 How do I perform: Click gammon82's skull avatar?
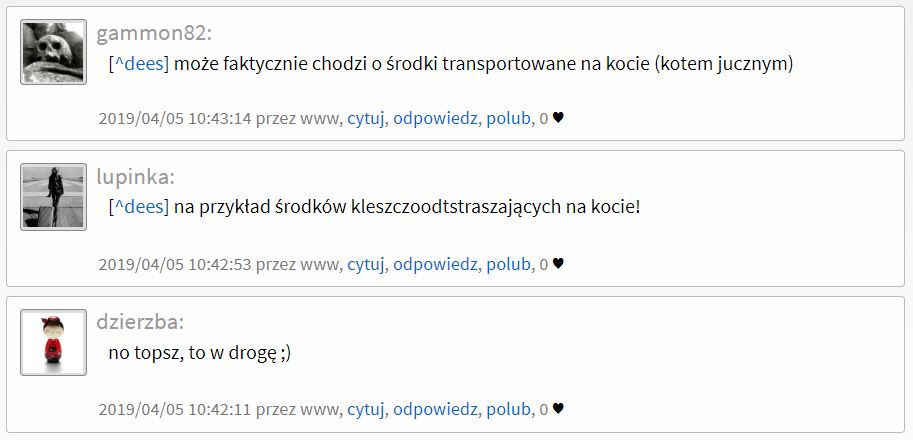click(x=54, y=52)
